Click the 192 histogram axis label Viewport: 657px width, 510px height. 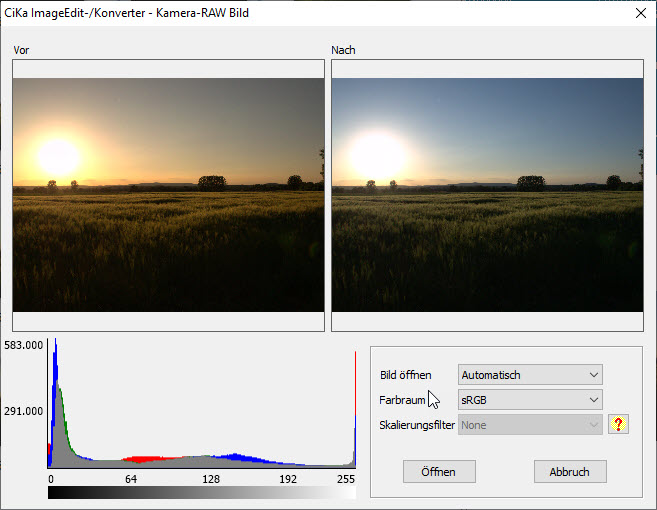click(288, 479)
